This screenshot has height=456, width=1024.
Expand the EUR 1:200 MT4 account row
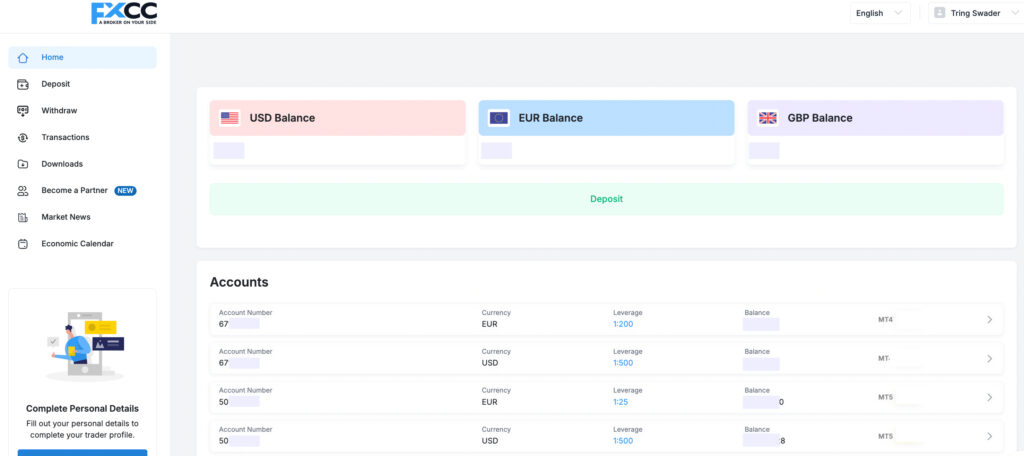(989, 320)
